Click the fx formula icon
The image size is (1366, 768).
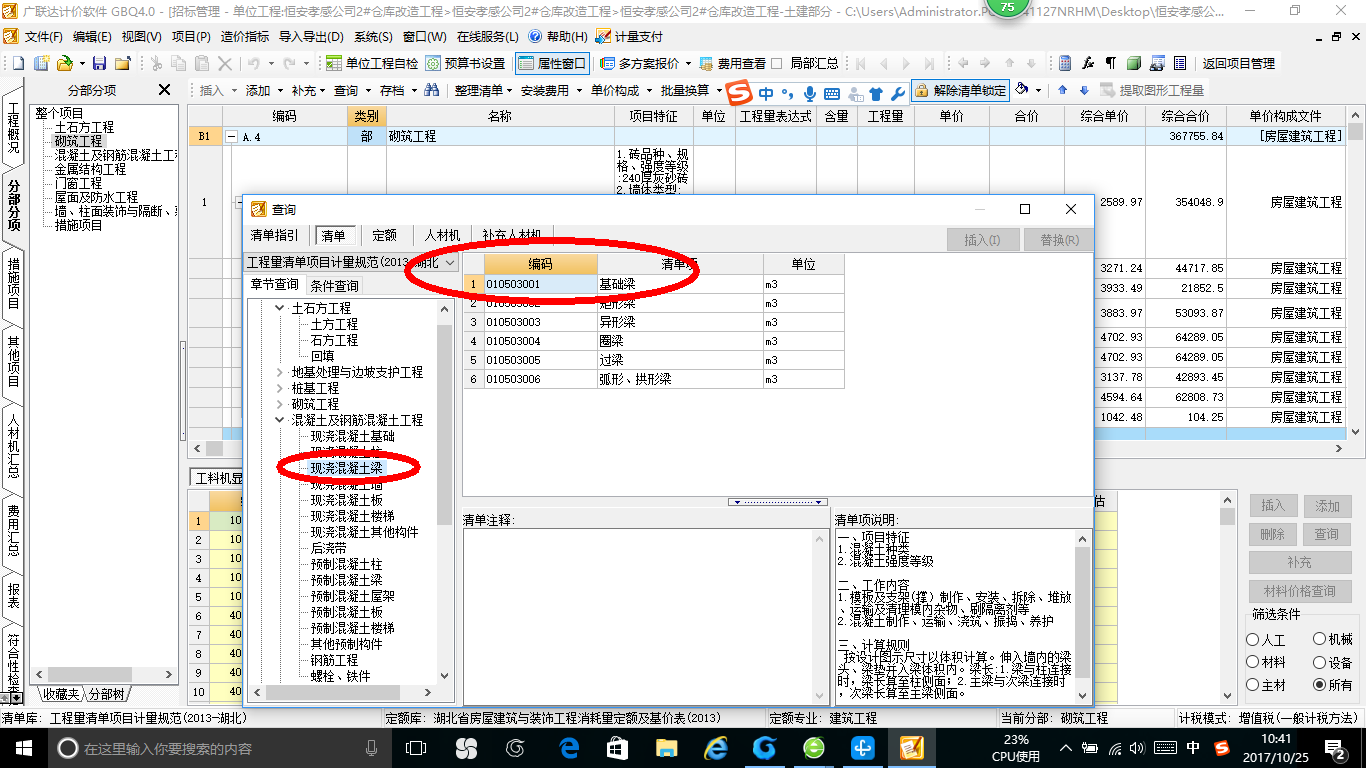pos(1088,63)
